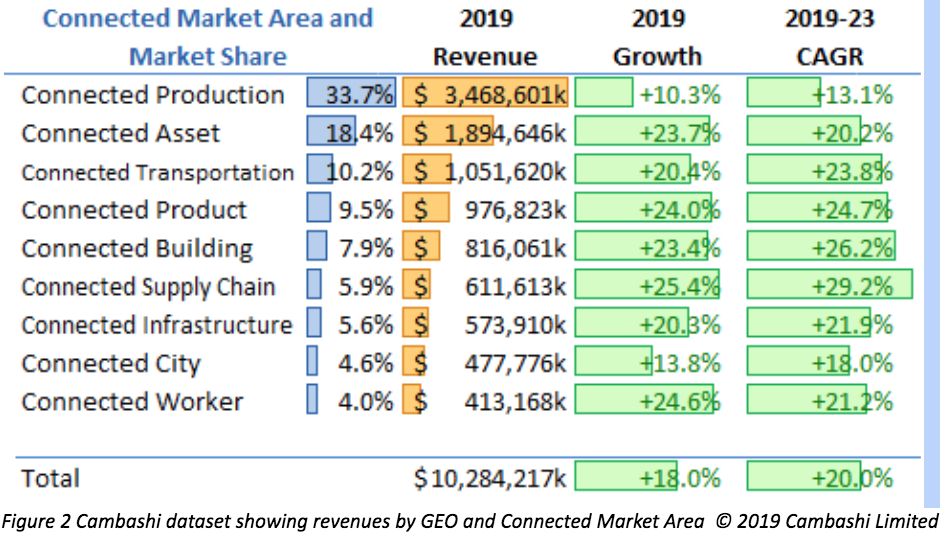Select the Connected Worker row label
This screenshot has height=536, width=952.
point(132,402)
